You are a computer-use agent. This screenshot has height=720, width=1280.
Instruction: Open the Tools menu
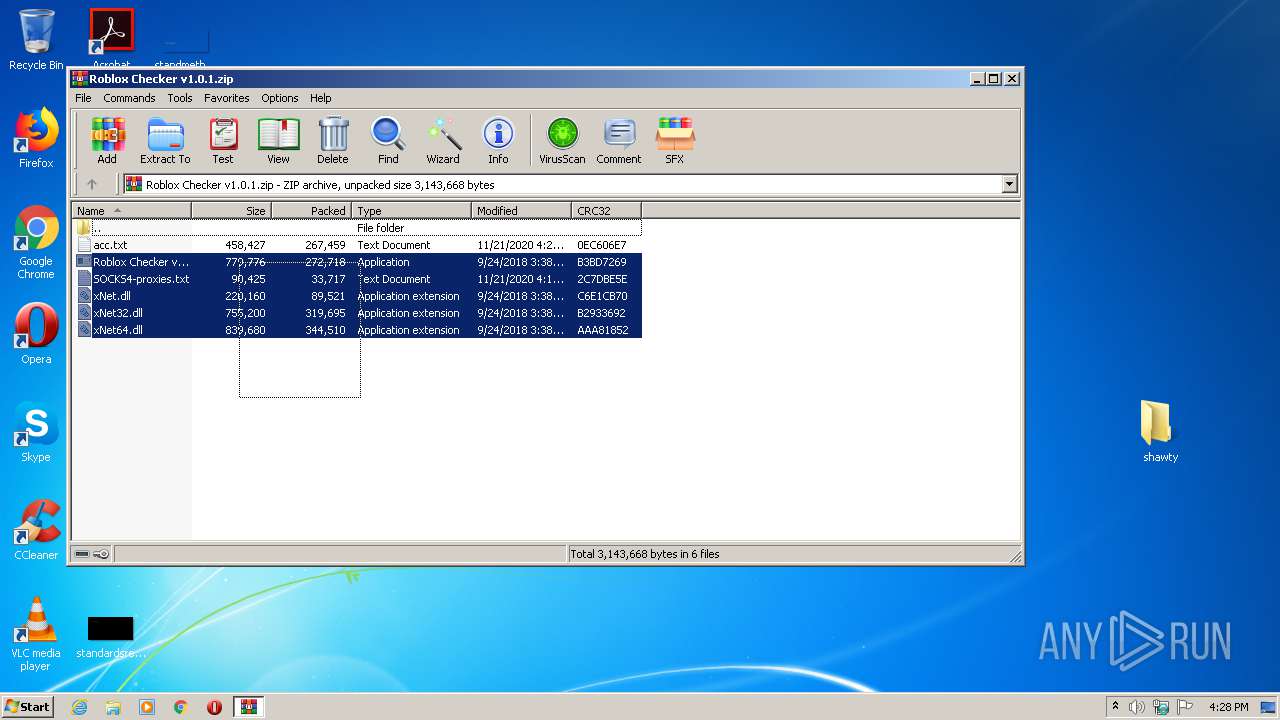180,98
